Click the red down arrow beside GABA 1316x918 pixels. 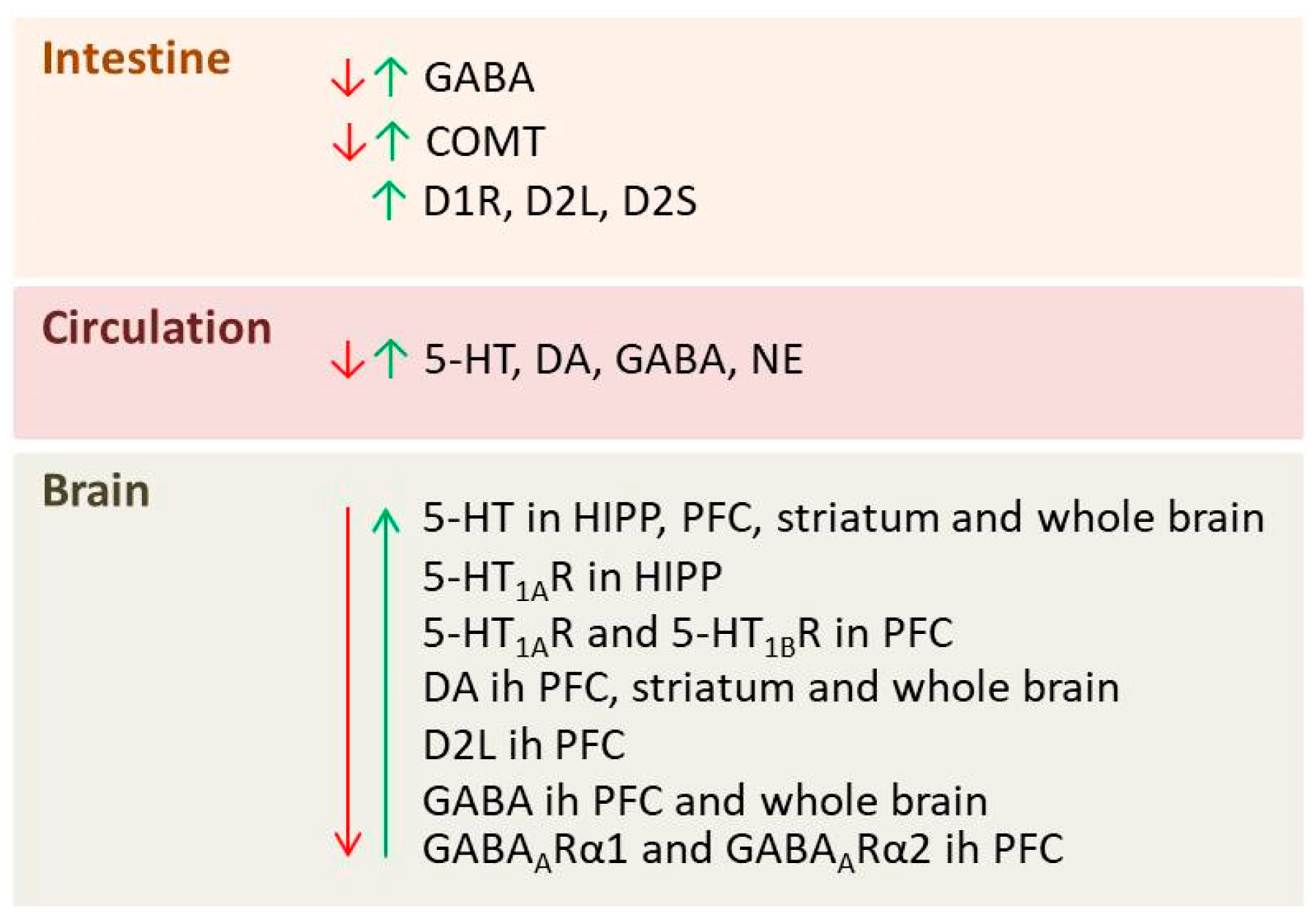(x=347, y=78)
